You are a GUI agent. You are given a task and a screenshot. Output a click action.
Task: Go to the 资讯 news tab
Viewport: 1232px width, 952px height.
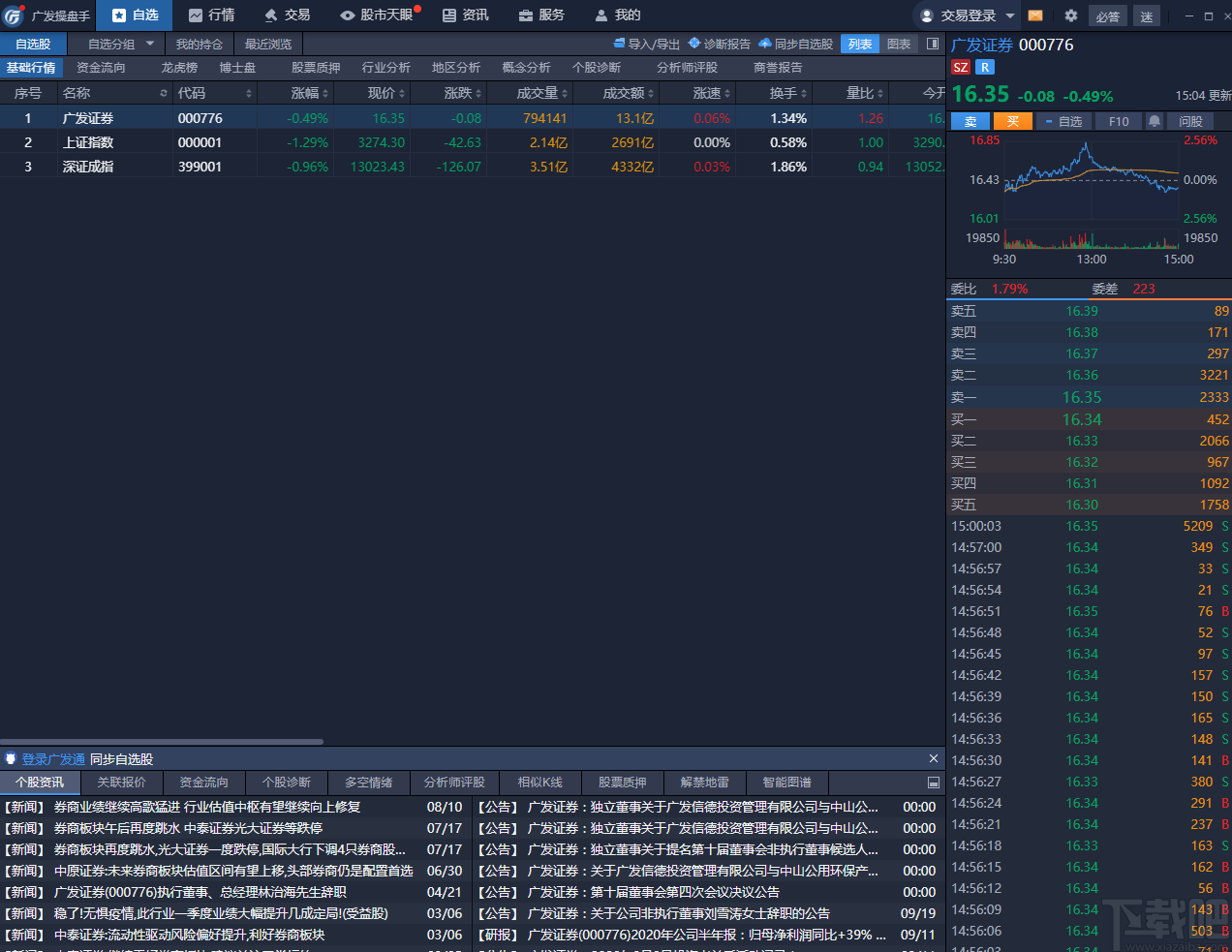click(466, 15)
